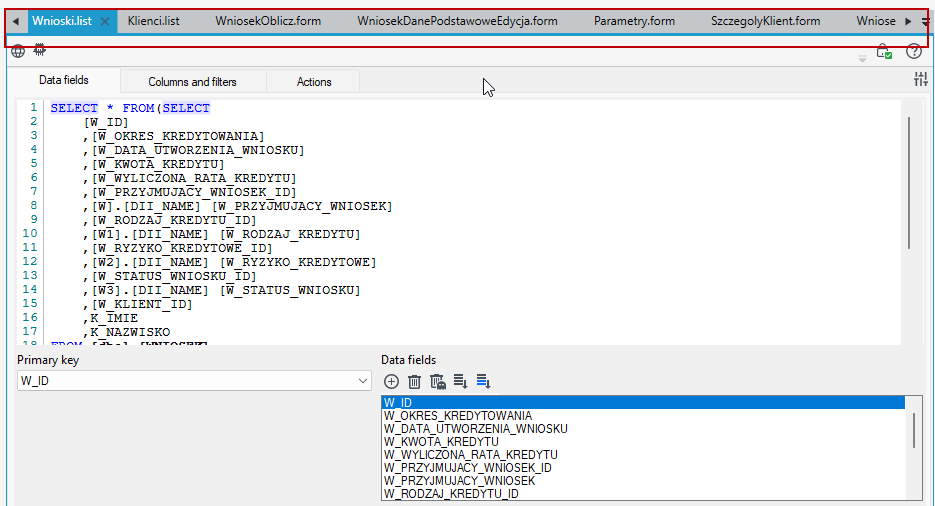The height and width of the screenshot is (506, 935).
Task: Click the data fields list scrollbar
Action: [913, 429]
